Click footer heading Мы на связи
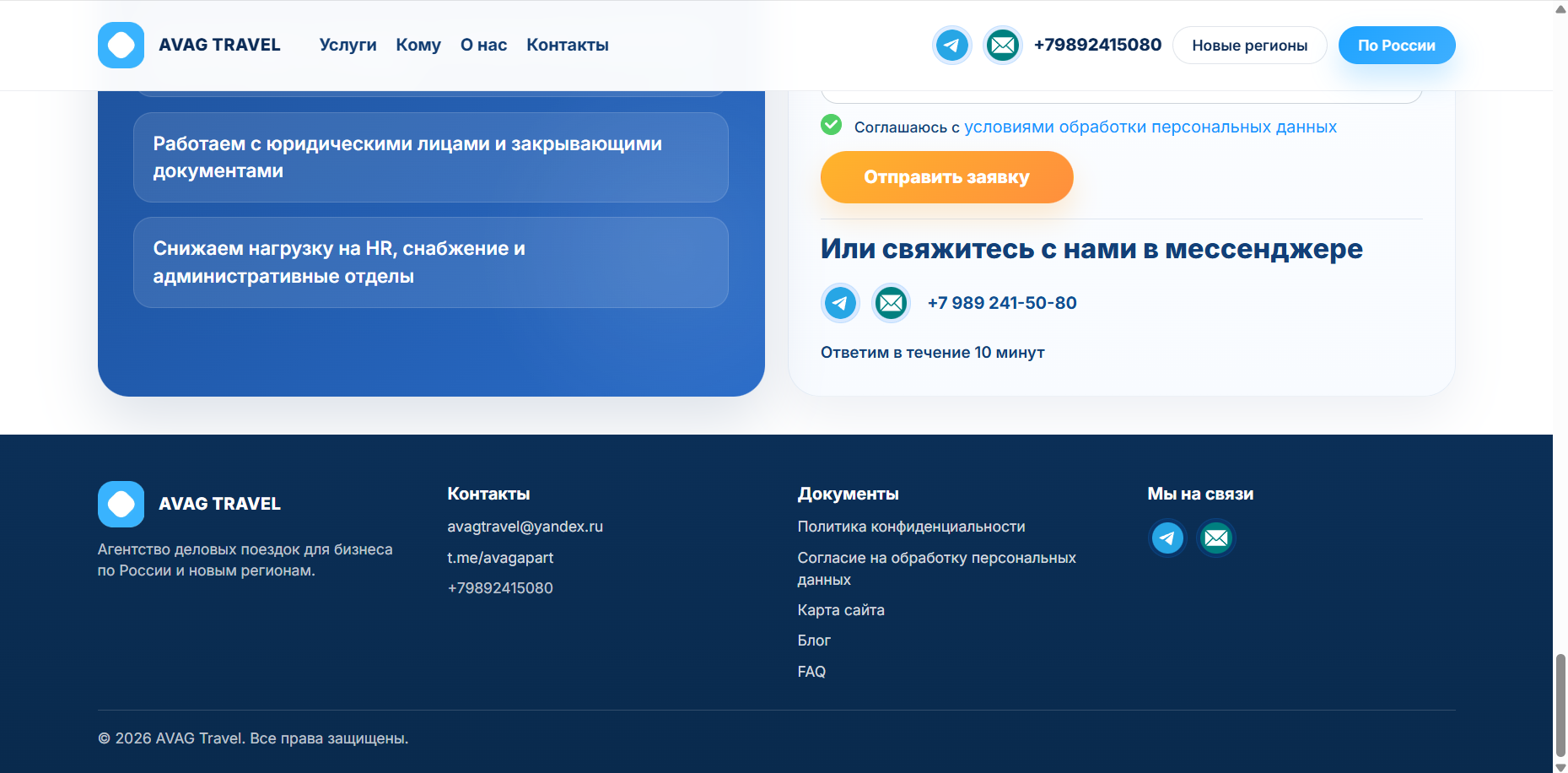 [x=1200, y=494]
